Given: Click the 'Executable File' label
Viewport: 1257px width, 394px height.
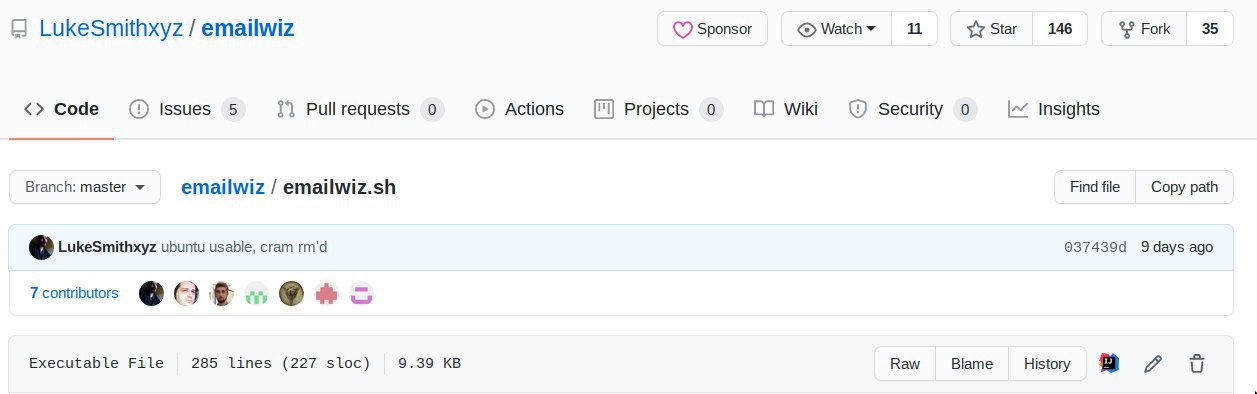Looking at the screenshot, I should [96, 364].
